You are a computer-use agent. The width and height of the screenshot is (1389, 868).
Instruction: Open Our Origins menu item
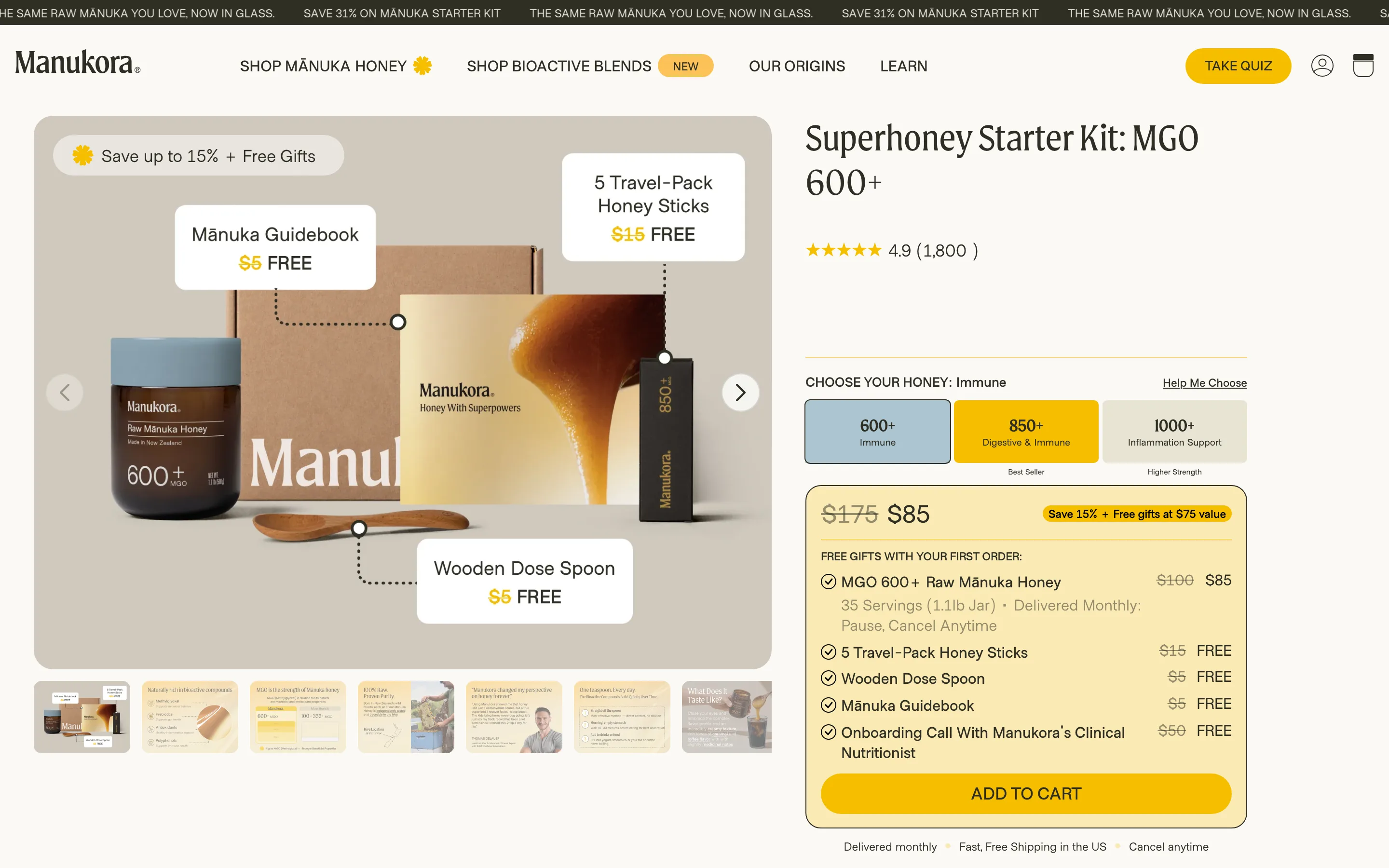[797, 66]
